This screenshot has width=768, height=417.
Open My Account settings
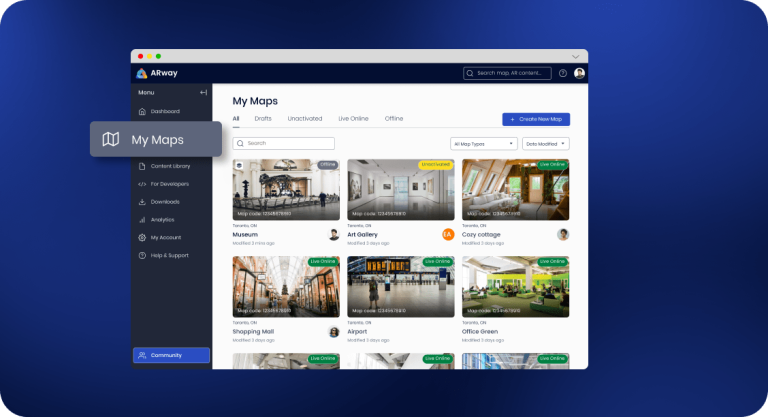165,238
